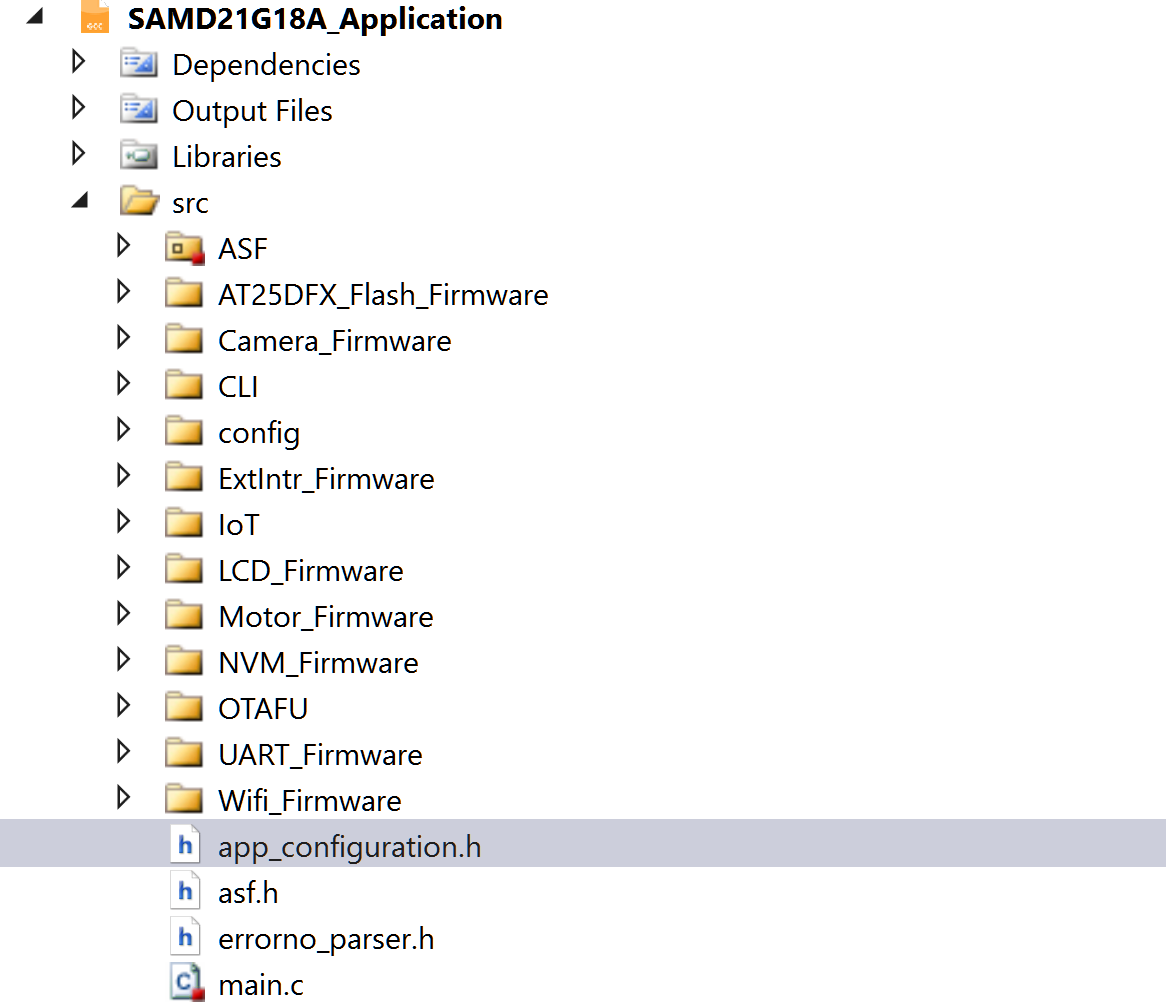Click the NVM_Firmware folder icon
This screenshot has height=1007, width=1166.
click(184, 661)
